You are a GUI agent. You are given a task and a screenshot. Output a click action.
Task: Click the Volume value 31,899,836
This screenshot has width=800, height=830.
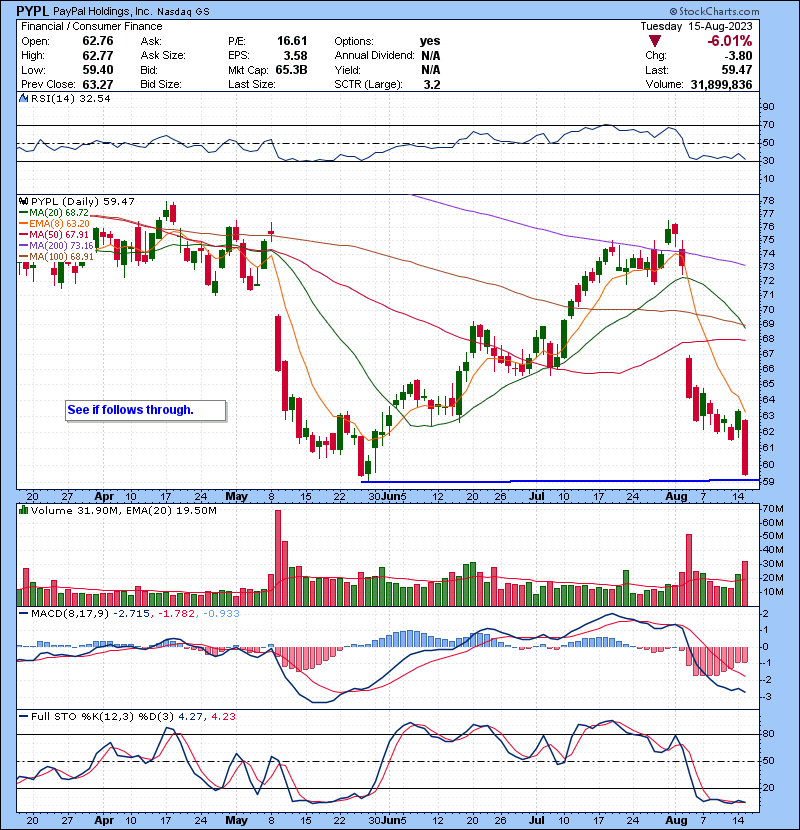(x=721, y=84)
